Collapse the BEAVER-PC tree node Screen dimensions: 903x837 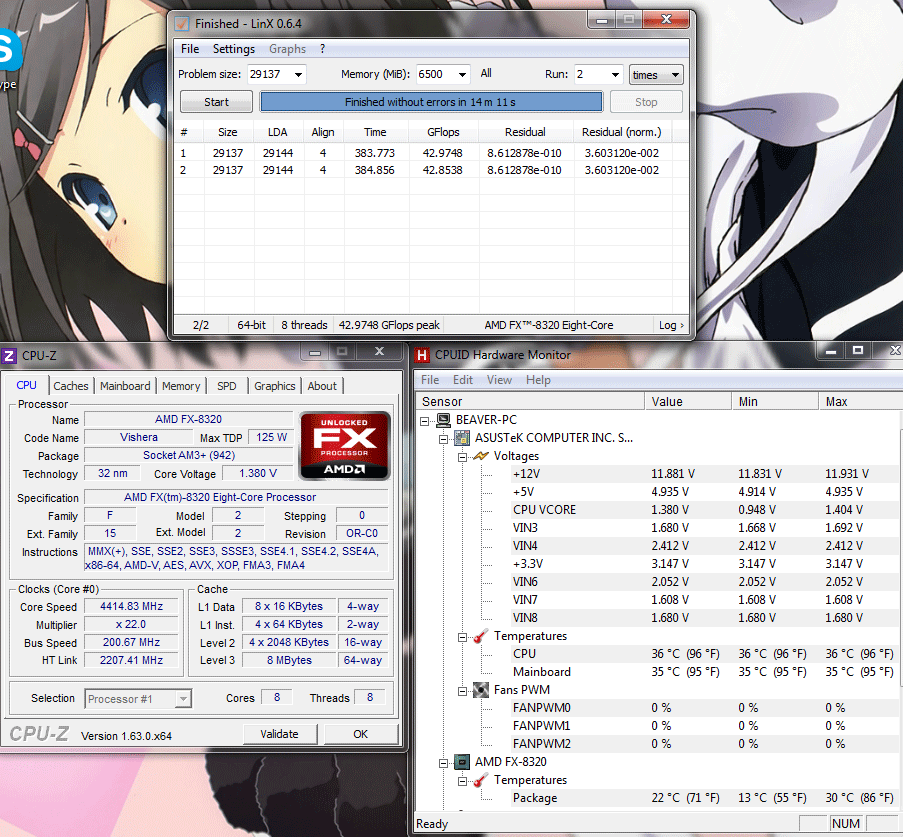[424, 421]
